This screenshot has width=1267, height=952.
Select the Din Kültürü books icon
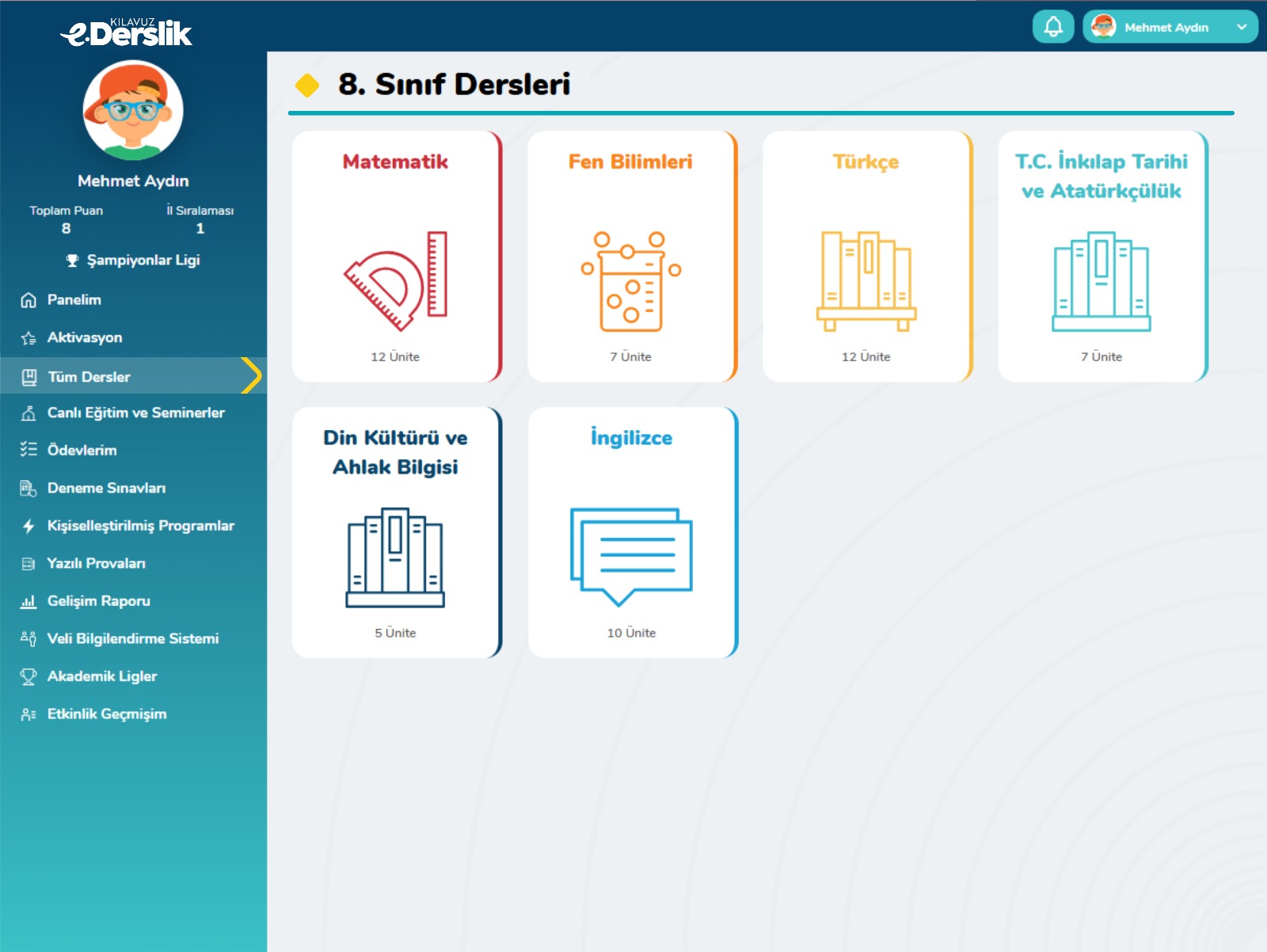point(395,558)
